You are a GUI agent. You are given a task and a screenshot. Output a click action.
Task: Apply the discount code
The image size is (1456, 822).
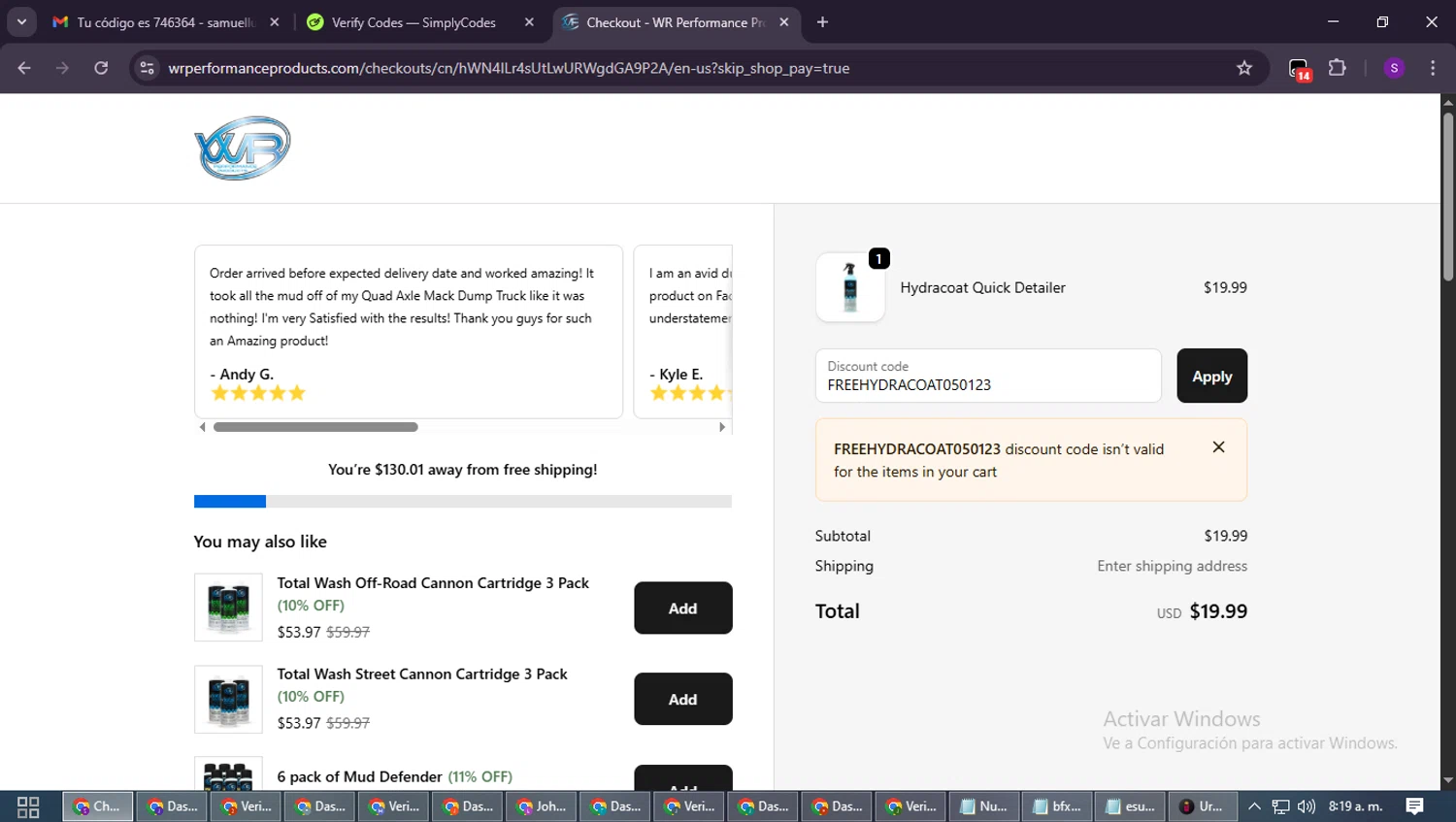point(1212,376)
